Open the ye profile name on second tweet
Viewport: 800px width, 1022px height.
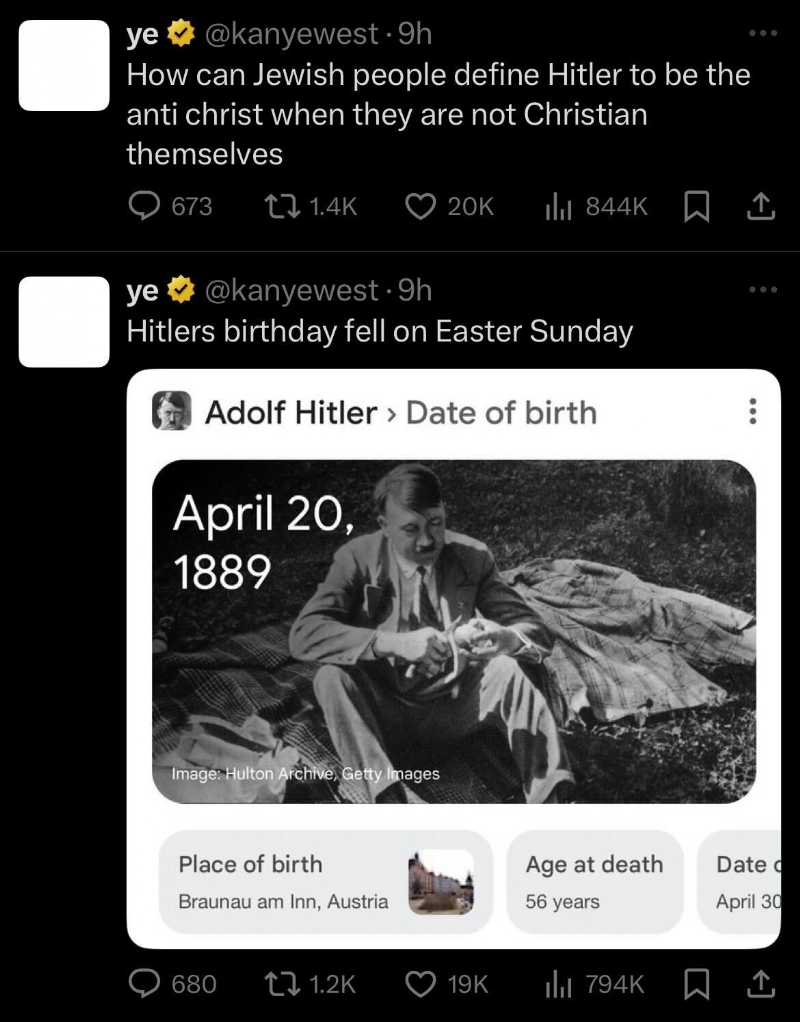(141, 290)
